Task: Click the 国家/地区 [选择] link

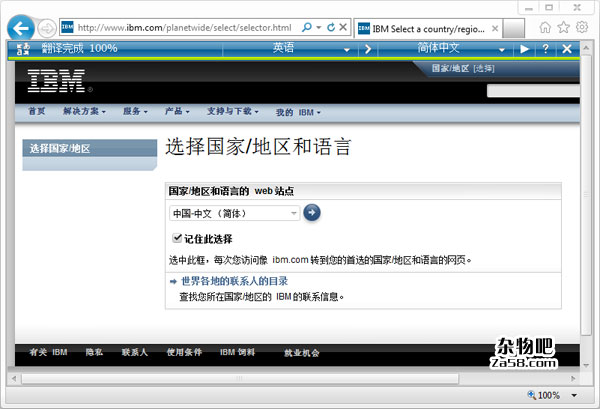Action: coord(463,68)
